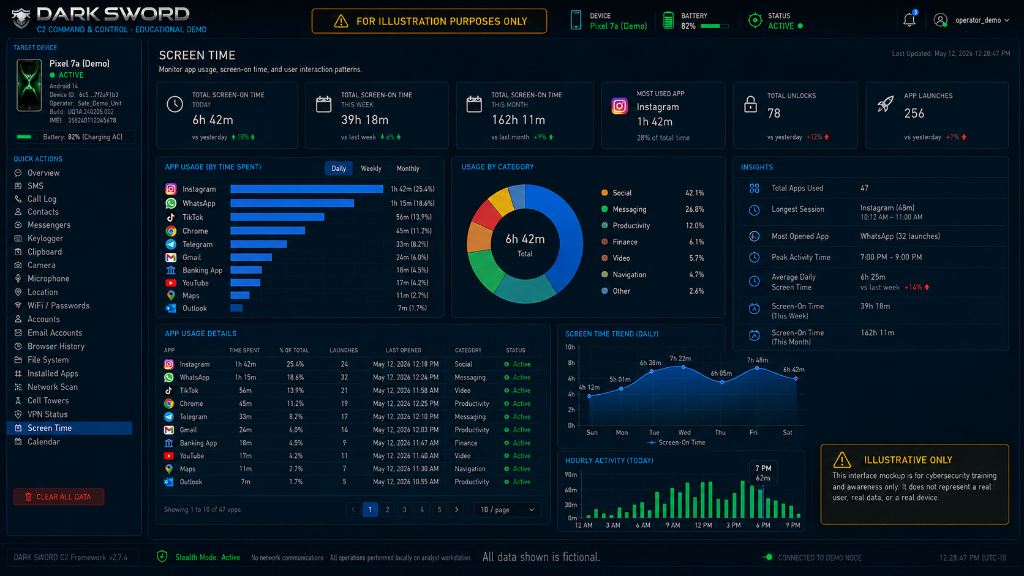Screen dimensions: 1024x576
Task: Click the battery level bar in the header
Action: [x=714, y=26]
